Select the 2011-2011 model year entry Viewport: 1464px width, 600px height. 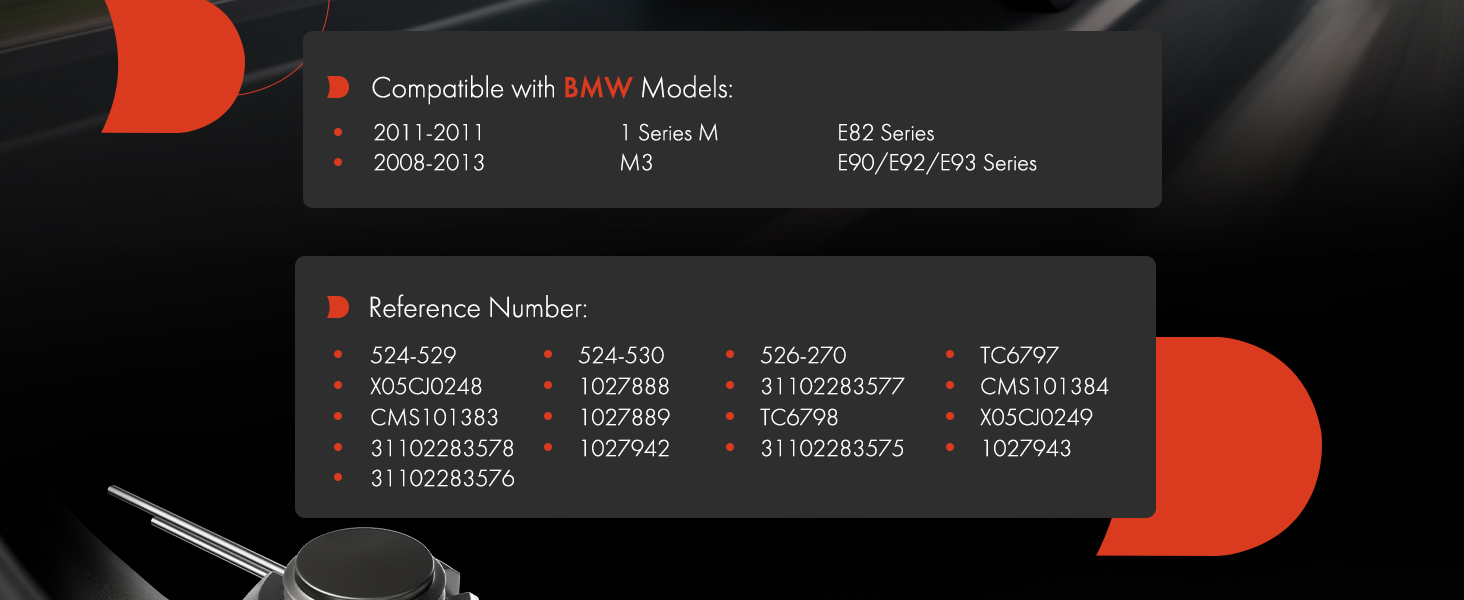tap(429, 133)
